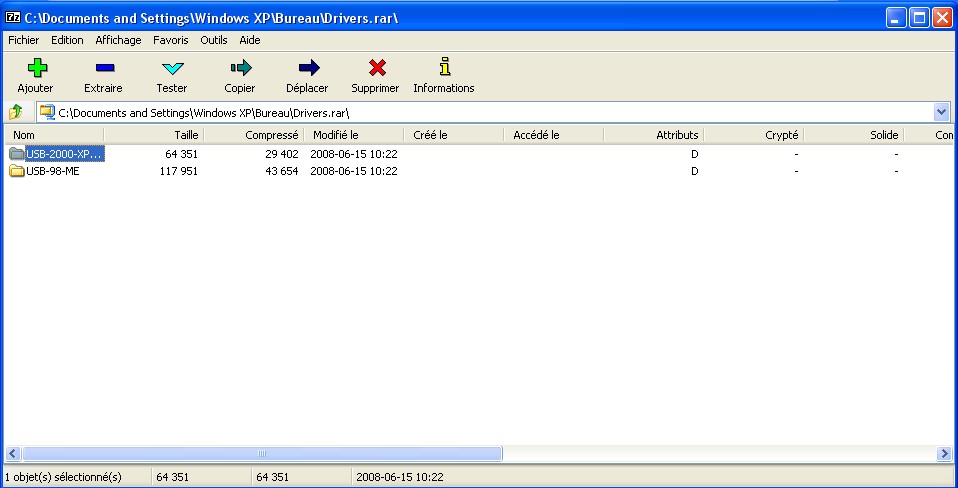Click the USB-2000-XP attribute D

[x=695, y=154]
